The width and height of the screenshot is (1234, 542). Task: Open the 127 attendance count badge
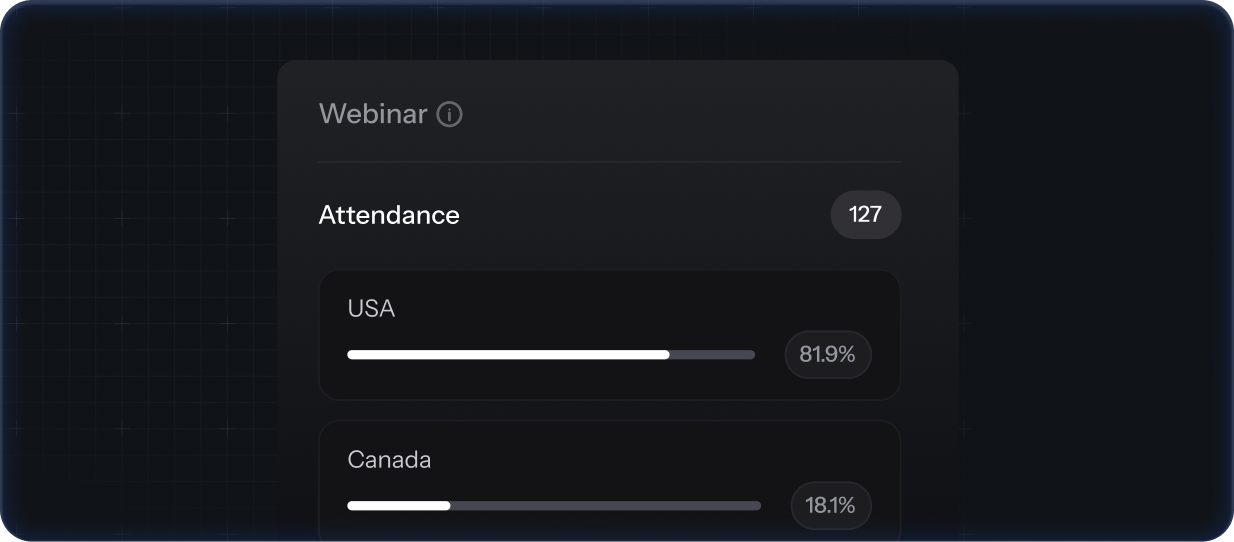pos(865,215)
